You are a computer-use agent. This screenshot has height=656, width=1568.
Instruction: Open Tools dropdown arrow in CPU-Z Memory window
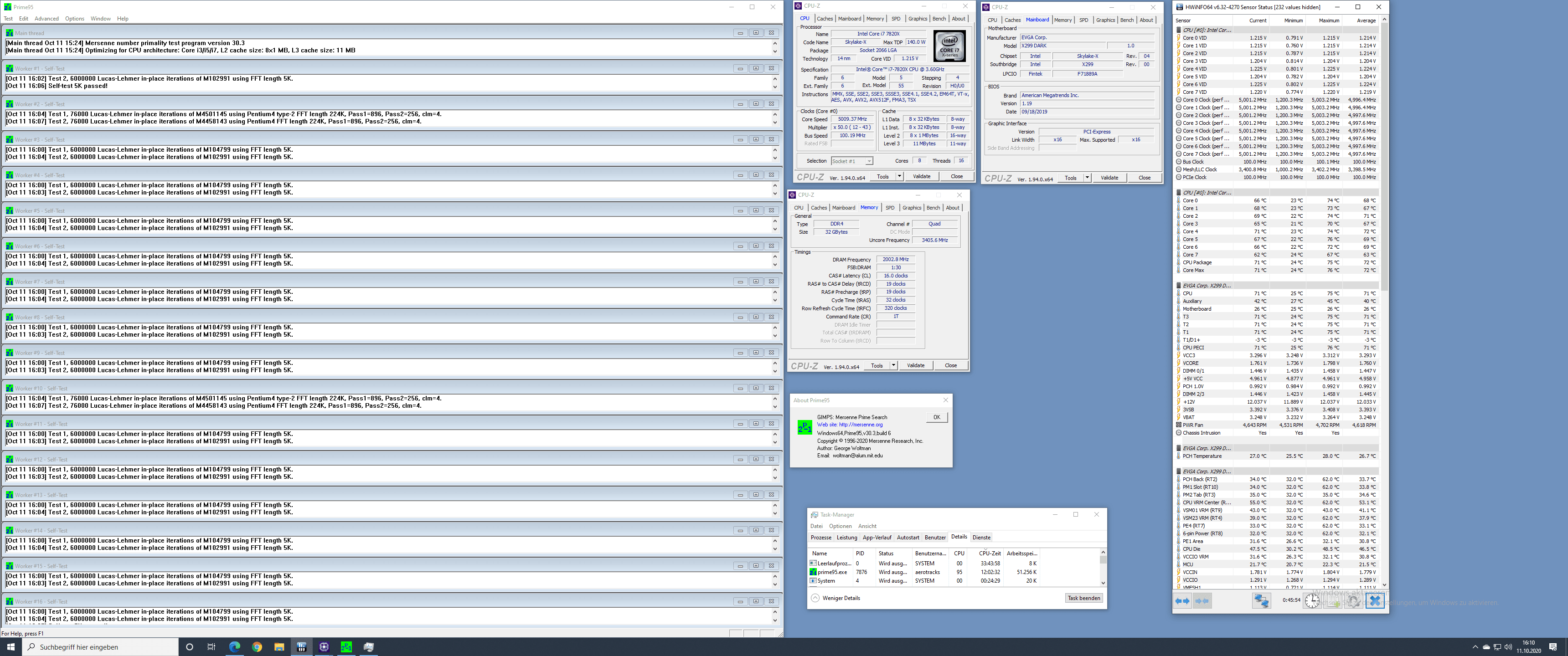click(x=893, y=365)
